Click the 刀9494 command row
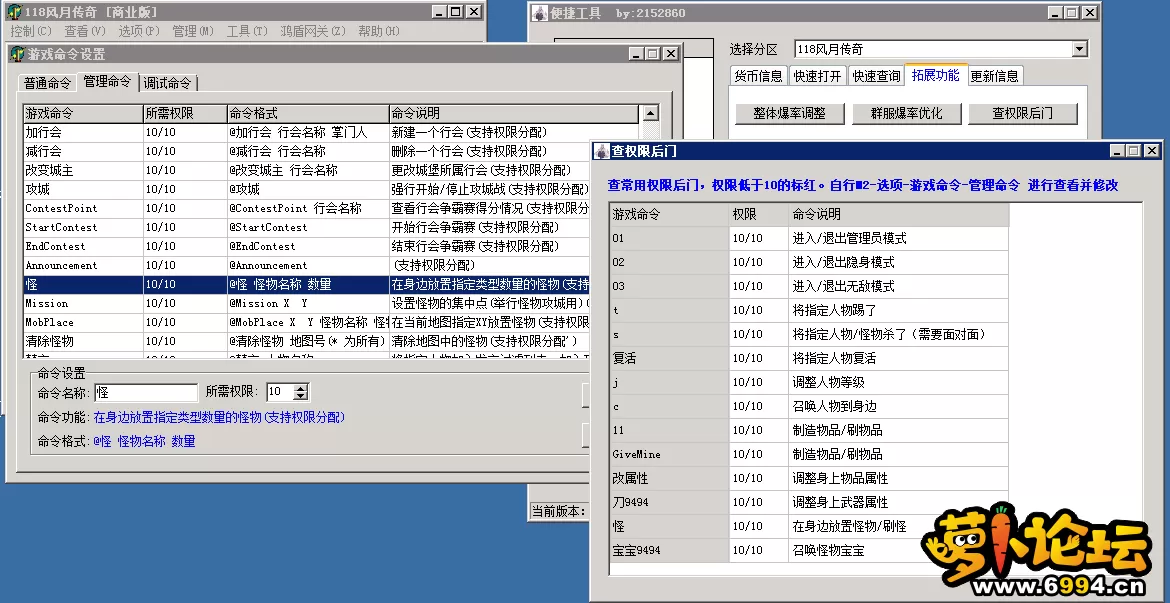Viewport: 1170px width, 603px height. coord(809,502)
